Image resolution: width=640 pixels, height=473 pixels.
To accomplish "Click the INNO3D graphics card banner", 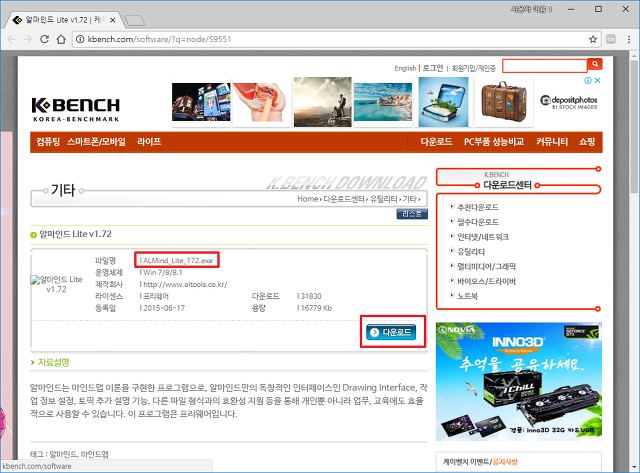I will [x=518, y=381].
